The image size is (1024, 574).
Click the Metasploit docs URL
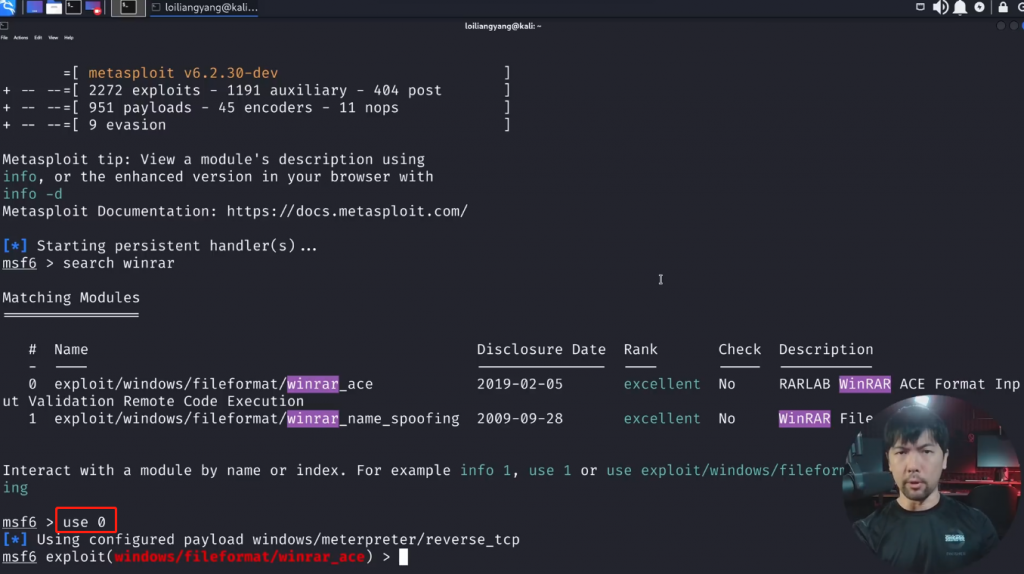[347, 212]
